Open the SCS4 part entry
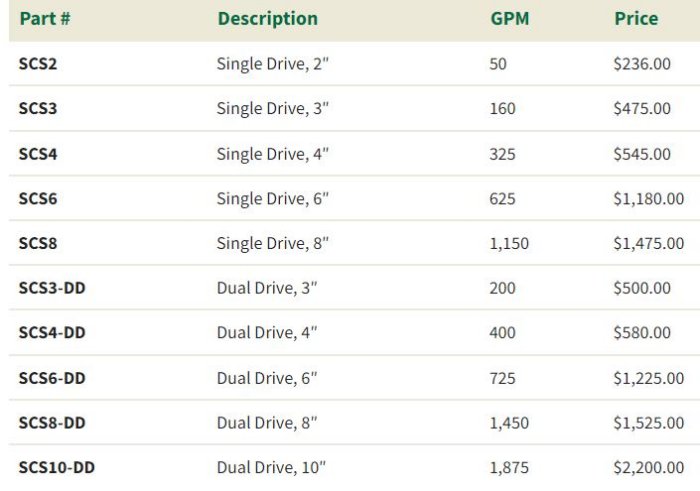 click(x=37, y=153)
